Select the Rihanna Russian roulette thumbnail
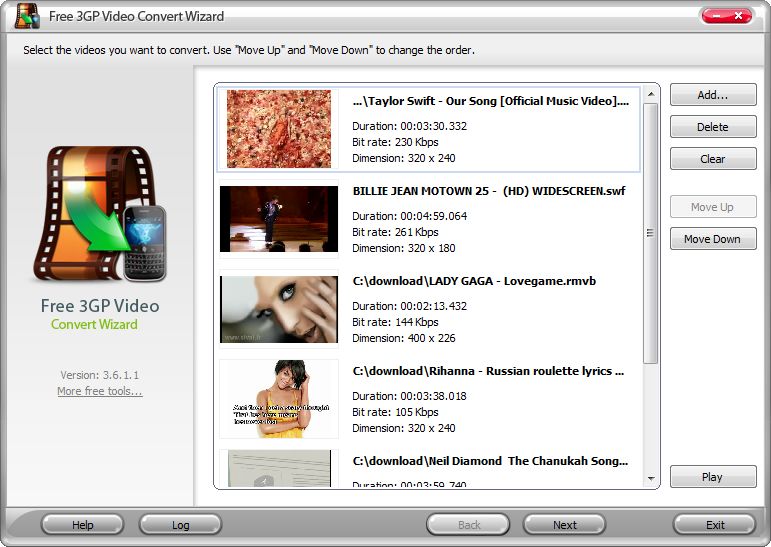The width and height of the screenshot is (771, 547). point(279,399)
